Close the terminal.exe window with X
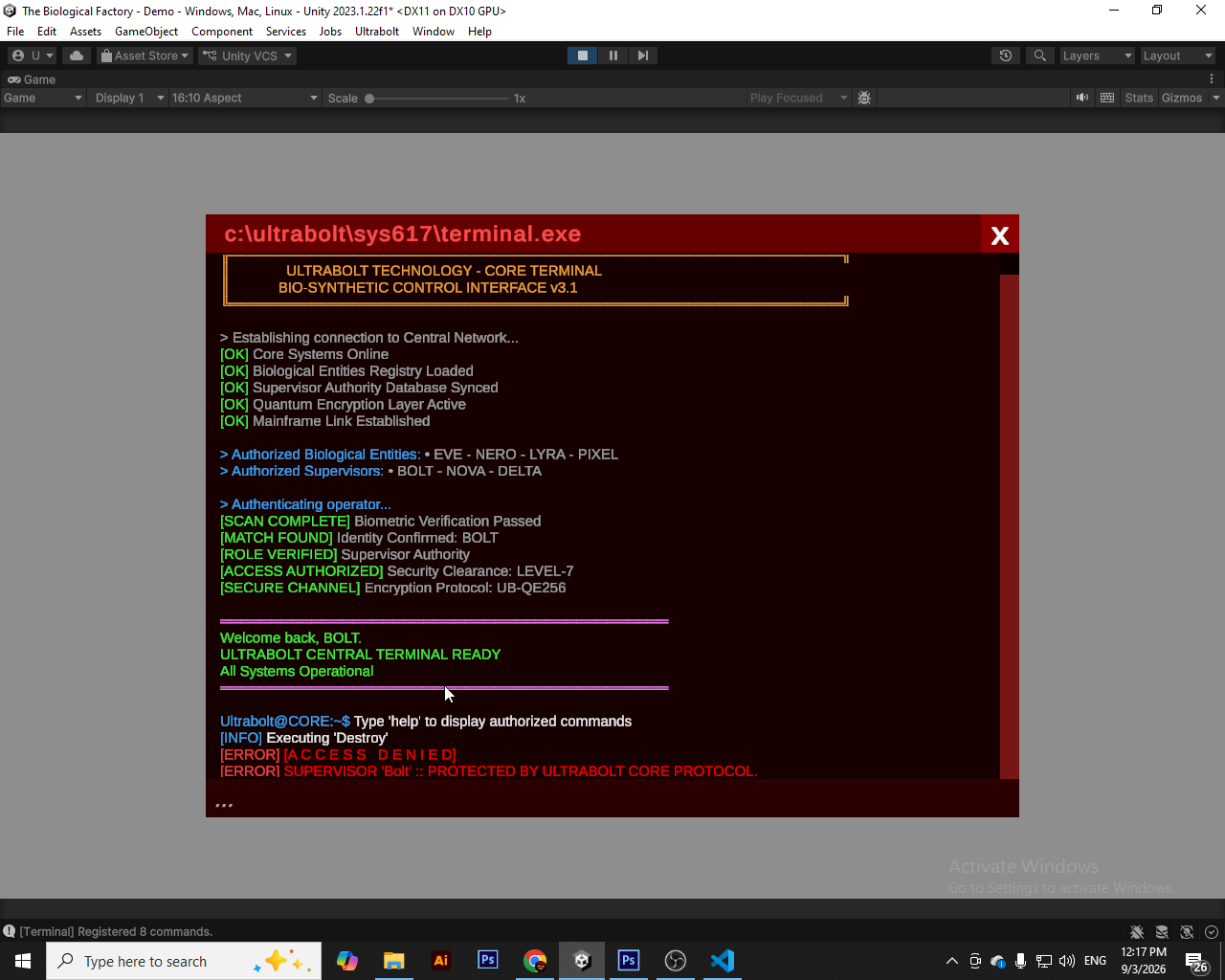1225x980 pixels. tap(1000, 235)
